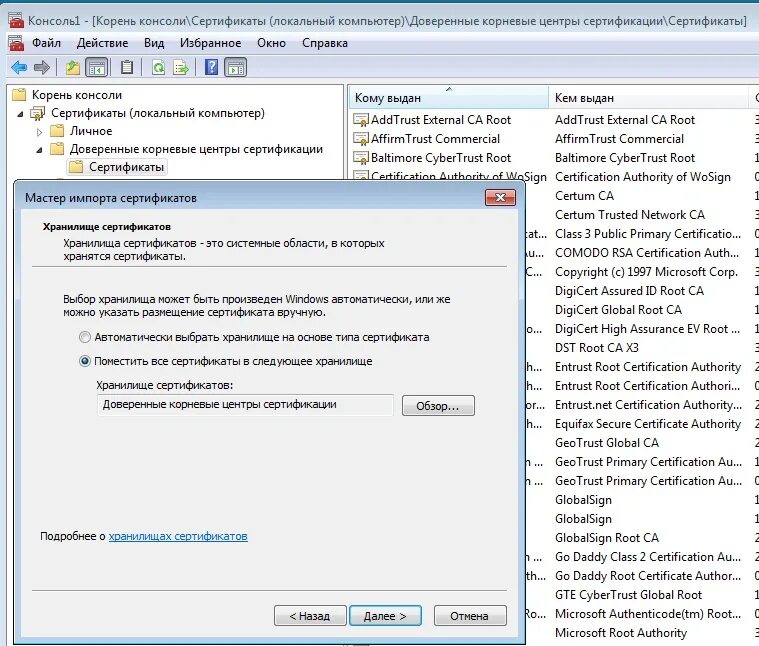Click 'Equifax Secure Certificate Authority' cell

tap(648, 424)
